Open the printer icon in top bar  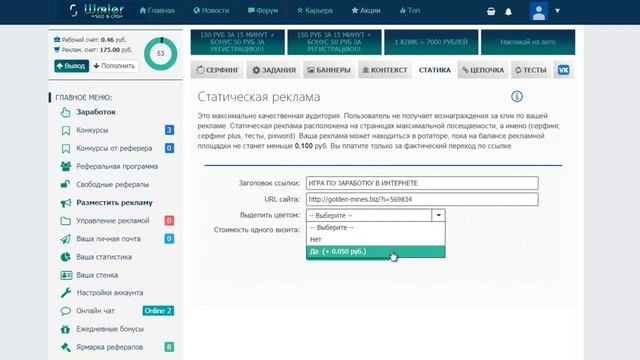point(491,11)
